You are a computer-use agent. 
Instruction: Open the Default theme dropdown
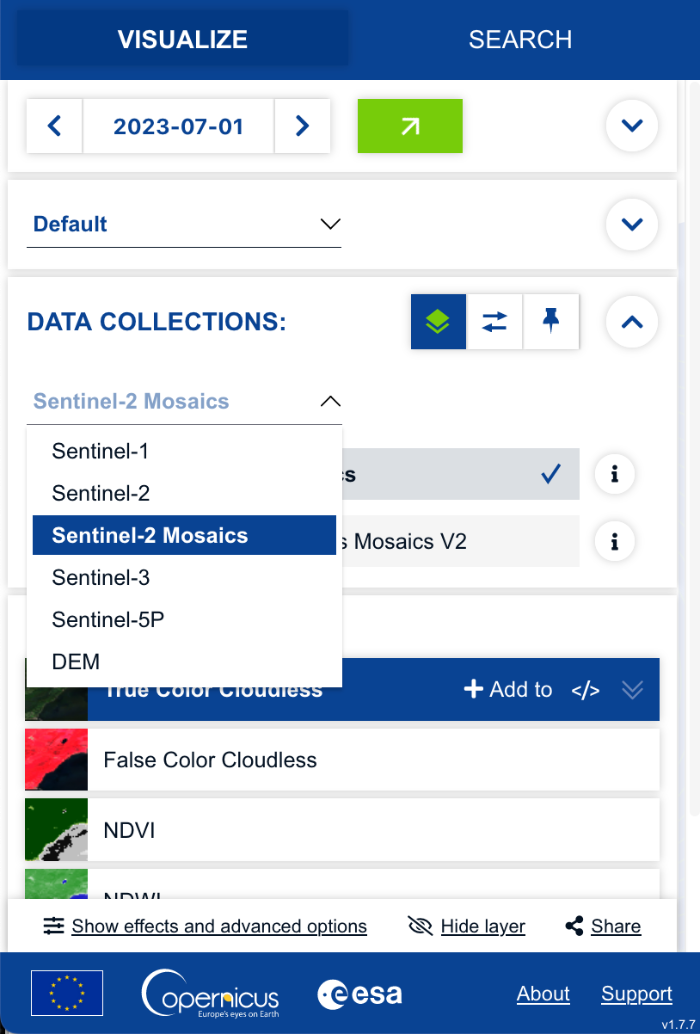point(184,224)
